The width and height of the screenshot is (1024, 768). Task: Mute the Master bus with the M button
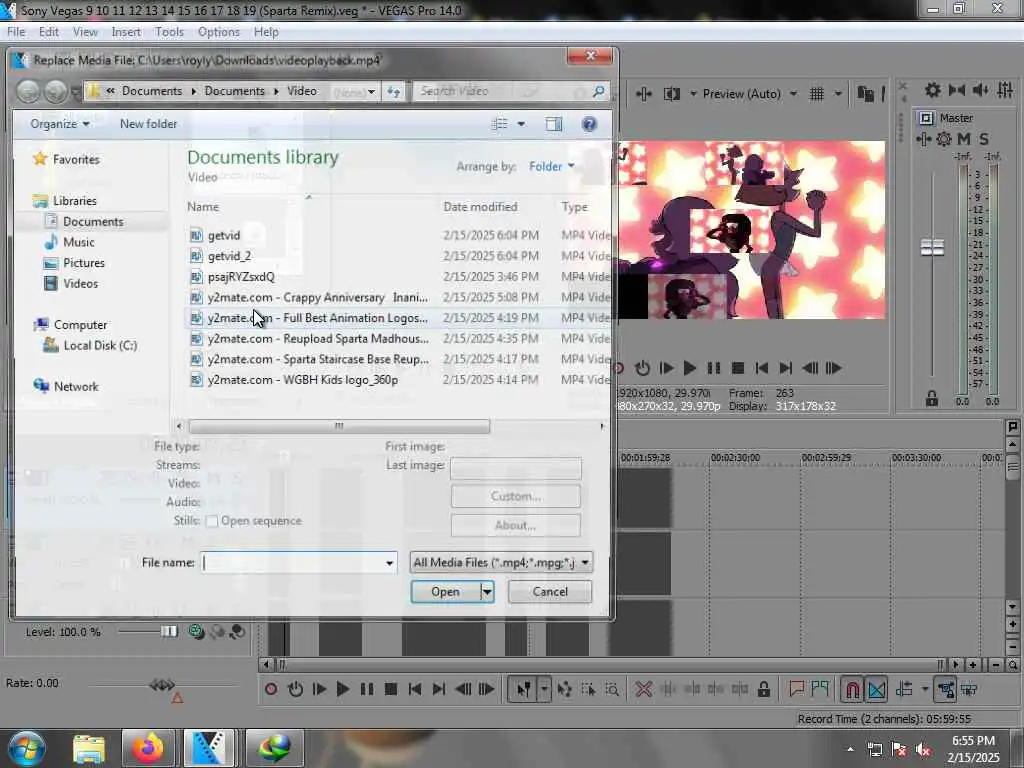[x=963, y=139]
